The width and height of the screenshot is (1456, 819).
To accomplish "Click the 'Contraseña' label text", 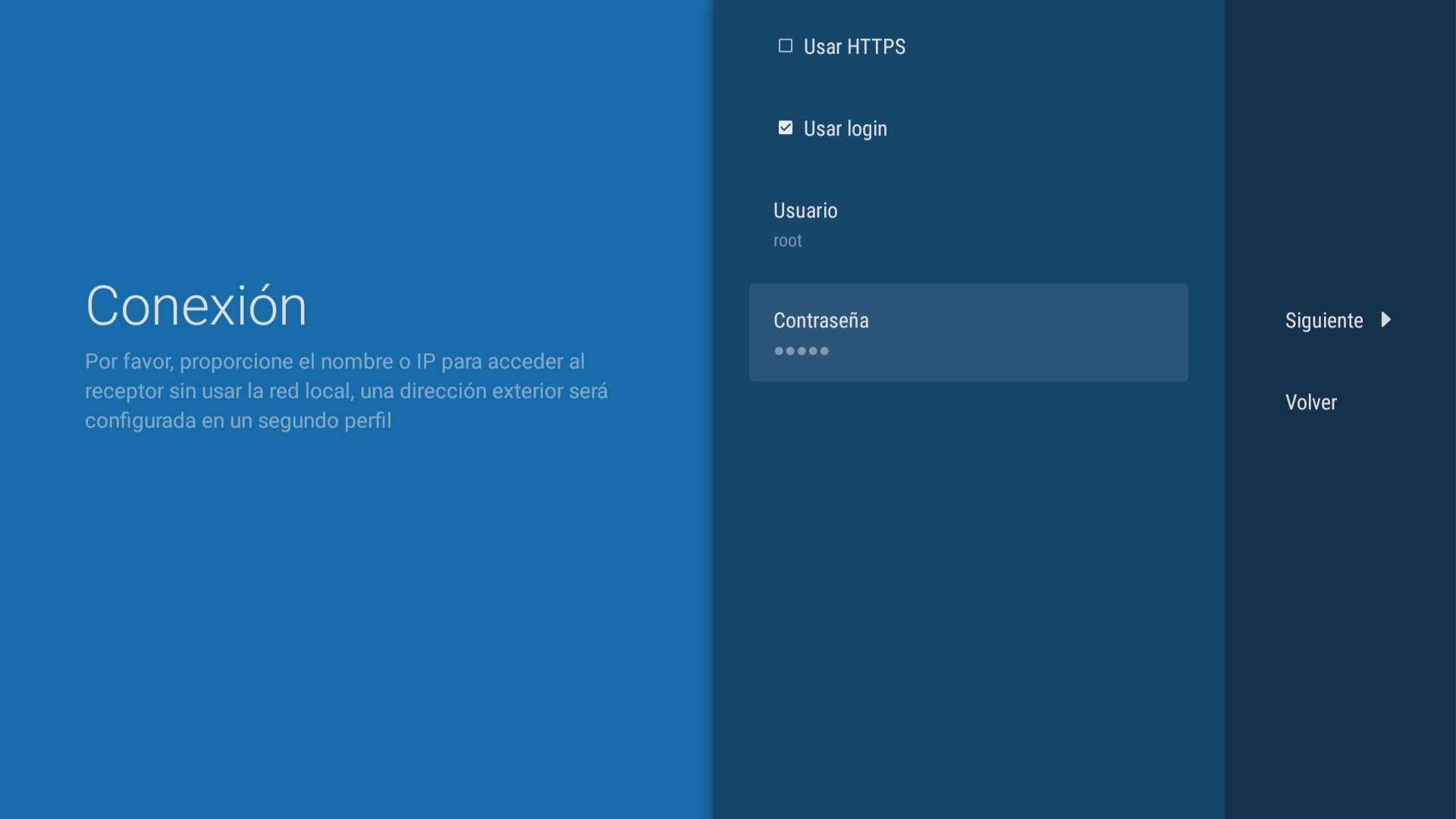I will click(821, 321).
